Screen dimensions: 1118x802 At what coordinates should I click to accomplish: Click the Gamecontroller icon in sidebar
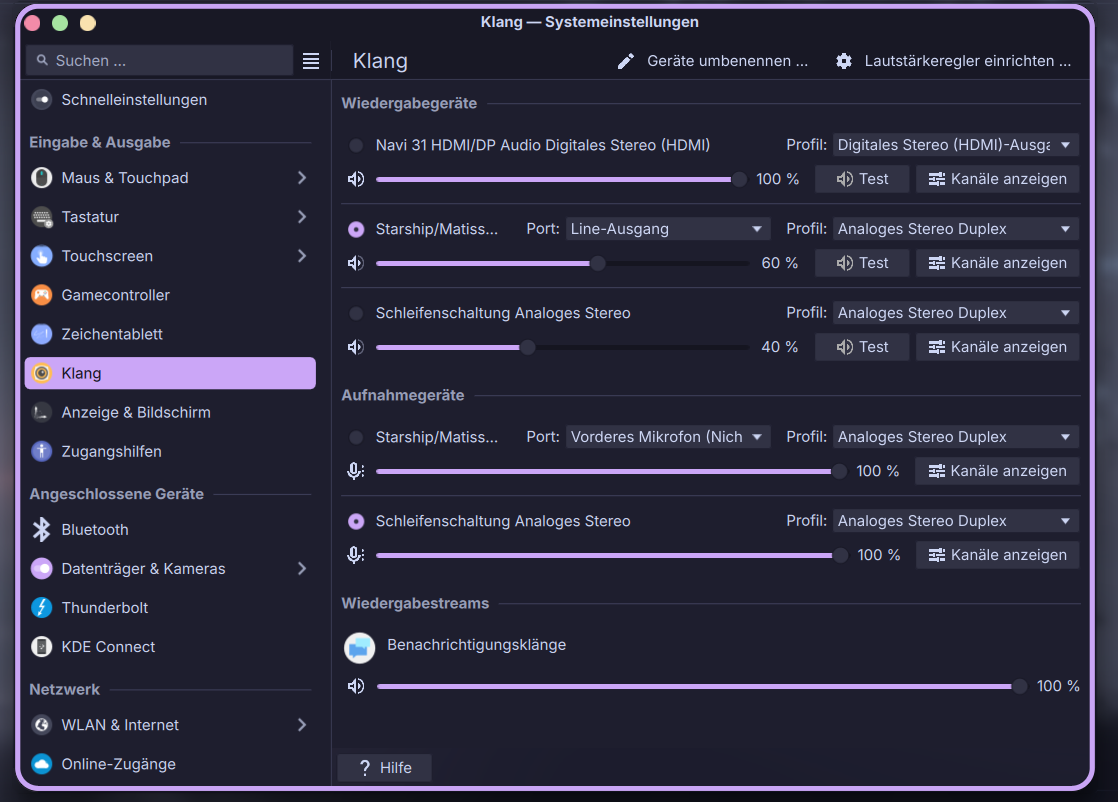point(42,295)
